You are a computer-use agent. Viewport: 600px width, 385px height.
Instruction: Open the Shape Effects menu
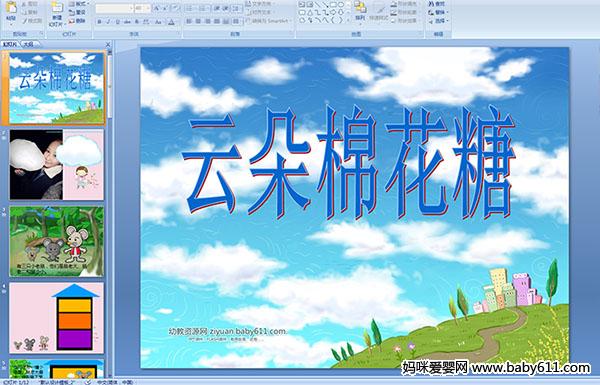point(406,21)
